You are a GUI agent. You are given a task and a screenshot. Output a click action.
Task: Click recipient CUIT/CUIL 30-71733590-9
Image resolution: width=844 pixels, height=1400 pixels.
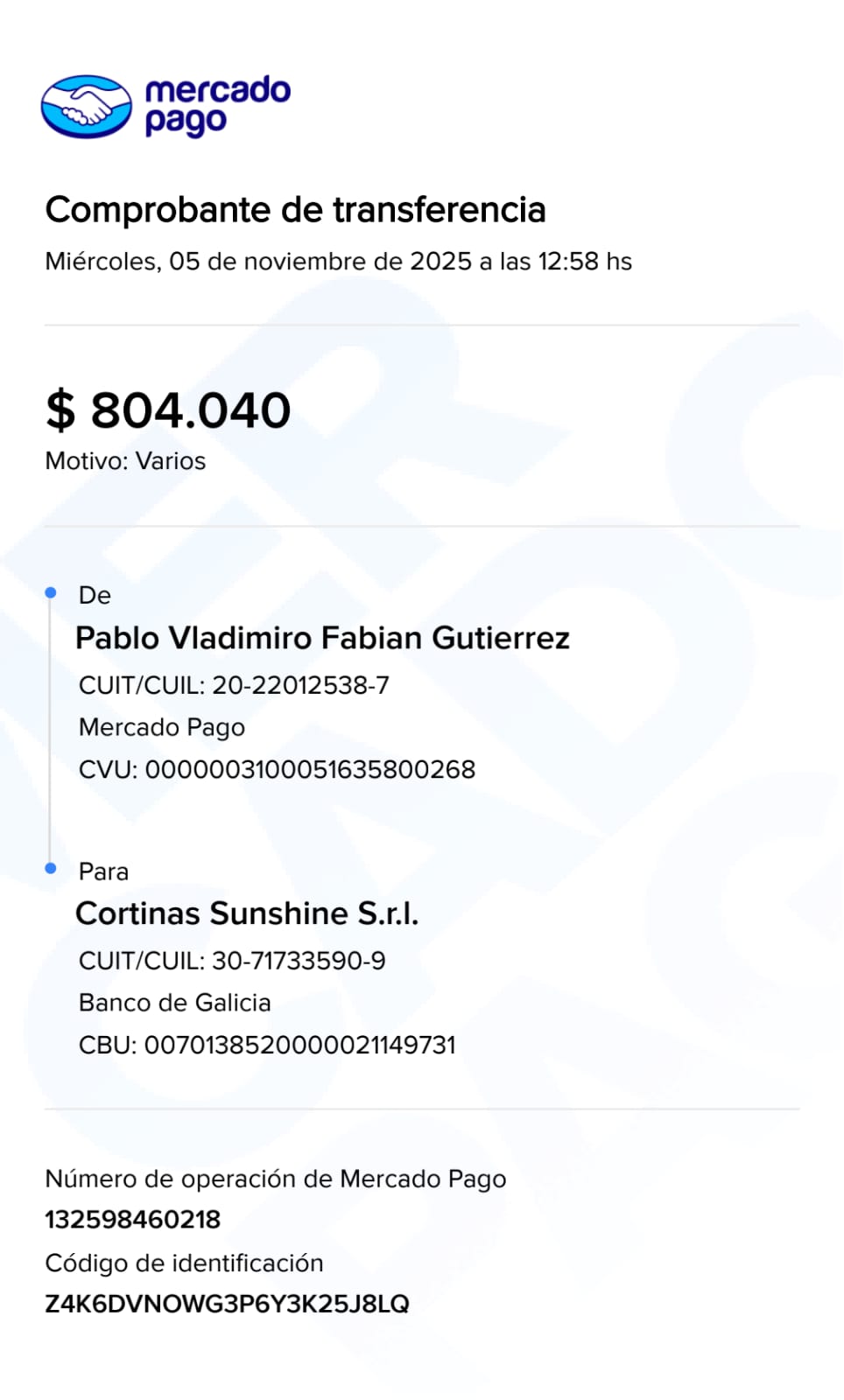[x=232, y=961]
